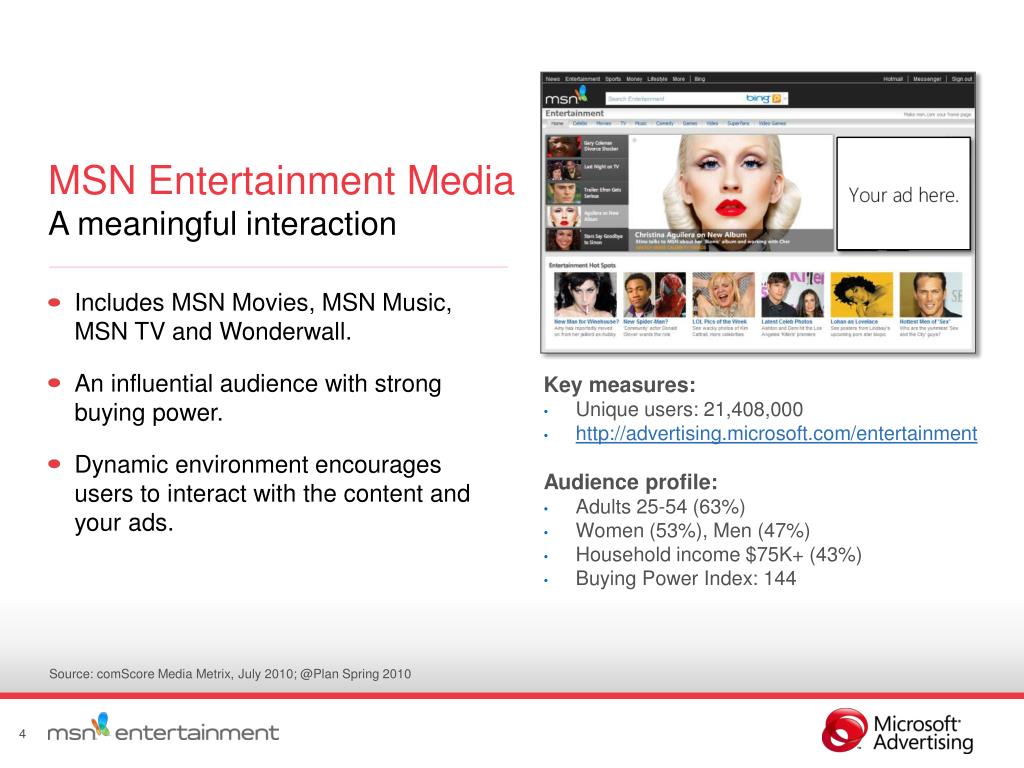Image resolution: width=1024 pixels, height=768 pixels.
Task: Select the Video tab between Games and Superfans
Action: click(712, 123)
